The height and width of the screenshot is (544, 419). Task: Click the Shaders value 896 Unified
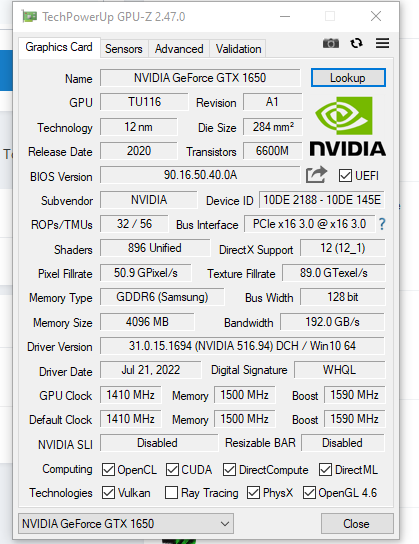(155, 248)
